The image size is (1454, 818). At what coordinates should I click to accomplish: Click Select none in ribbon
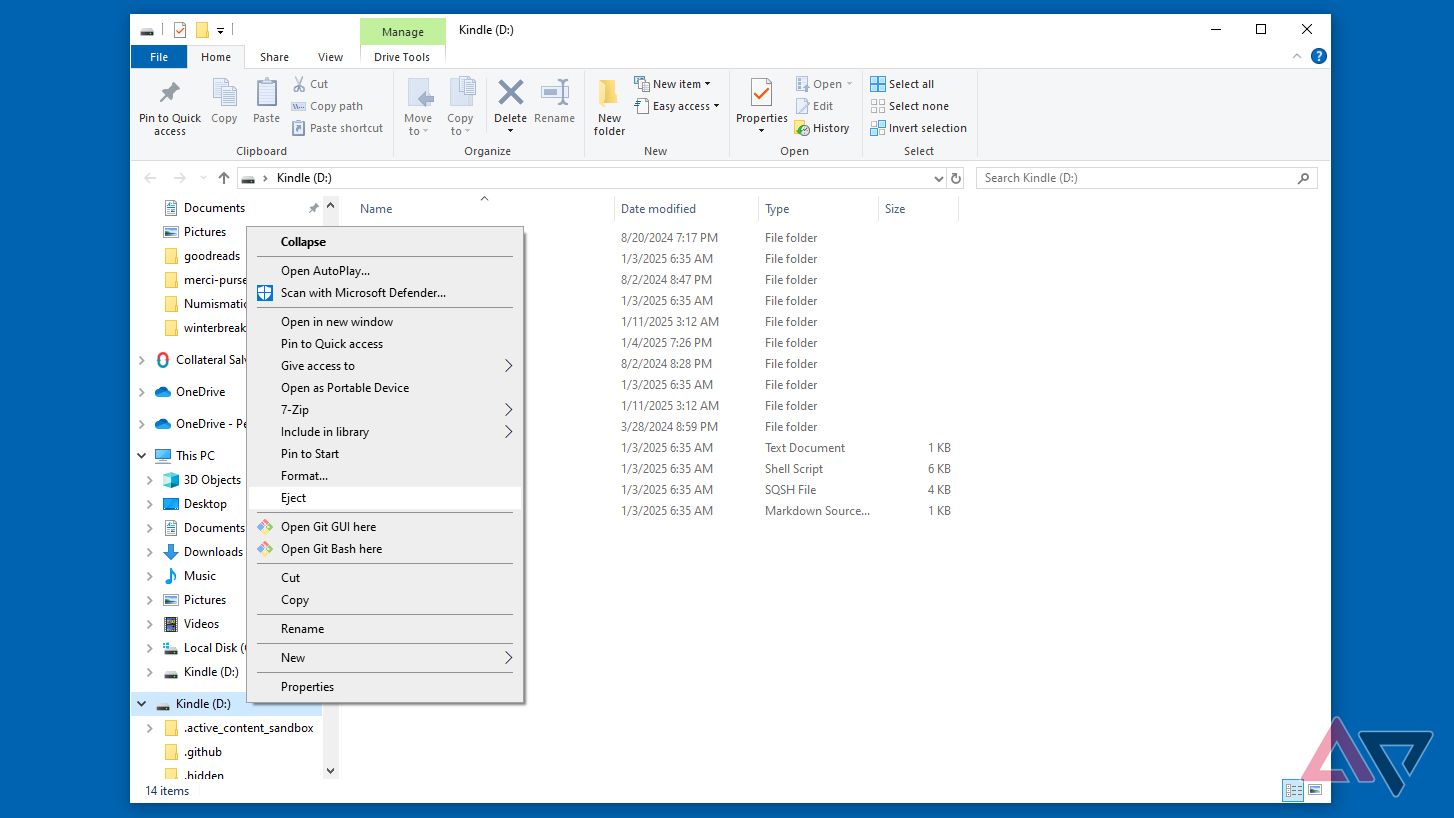pyautogui.click(x=910, y=106)
